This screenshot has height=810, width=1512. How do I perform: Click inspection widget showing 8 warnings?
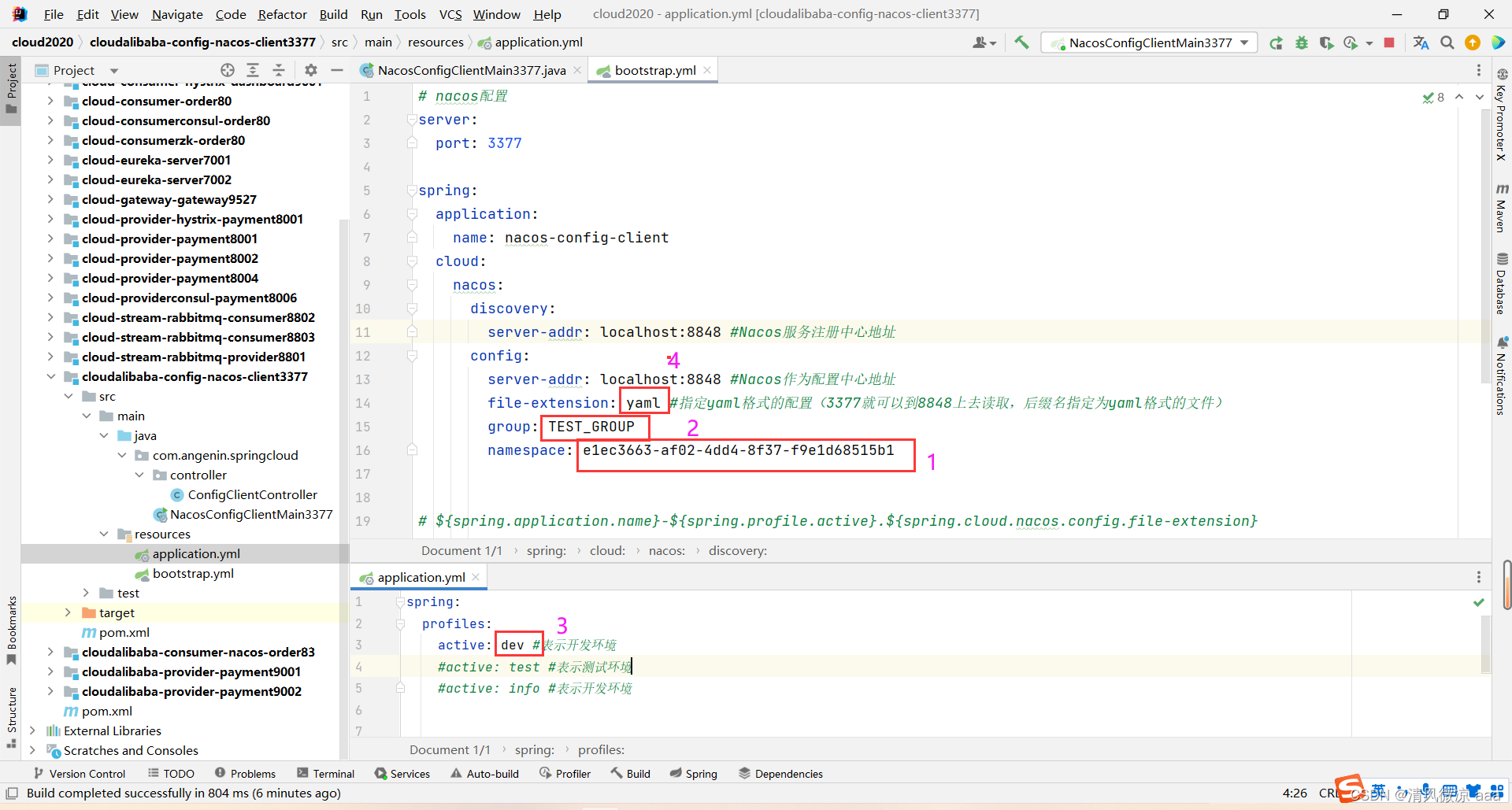[x=1433, y=97]
